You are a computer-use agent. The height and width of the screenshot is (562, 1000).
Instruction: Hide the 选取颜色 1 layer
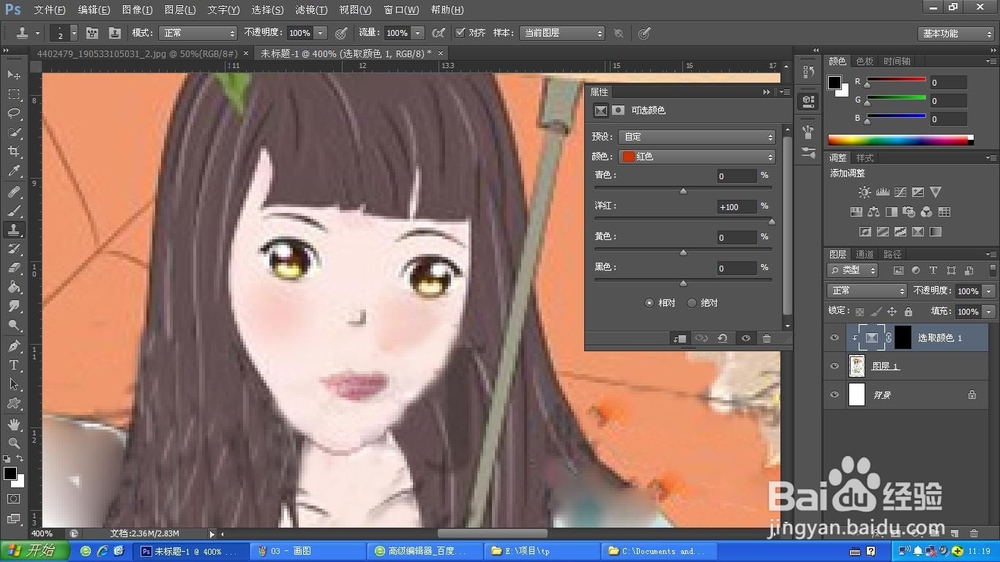pyautogui.click(x=834, y=338)
